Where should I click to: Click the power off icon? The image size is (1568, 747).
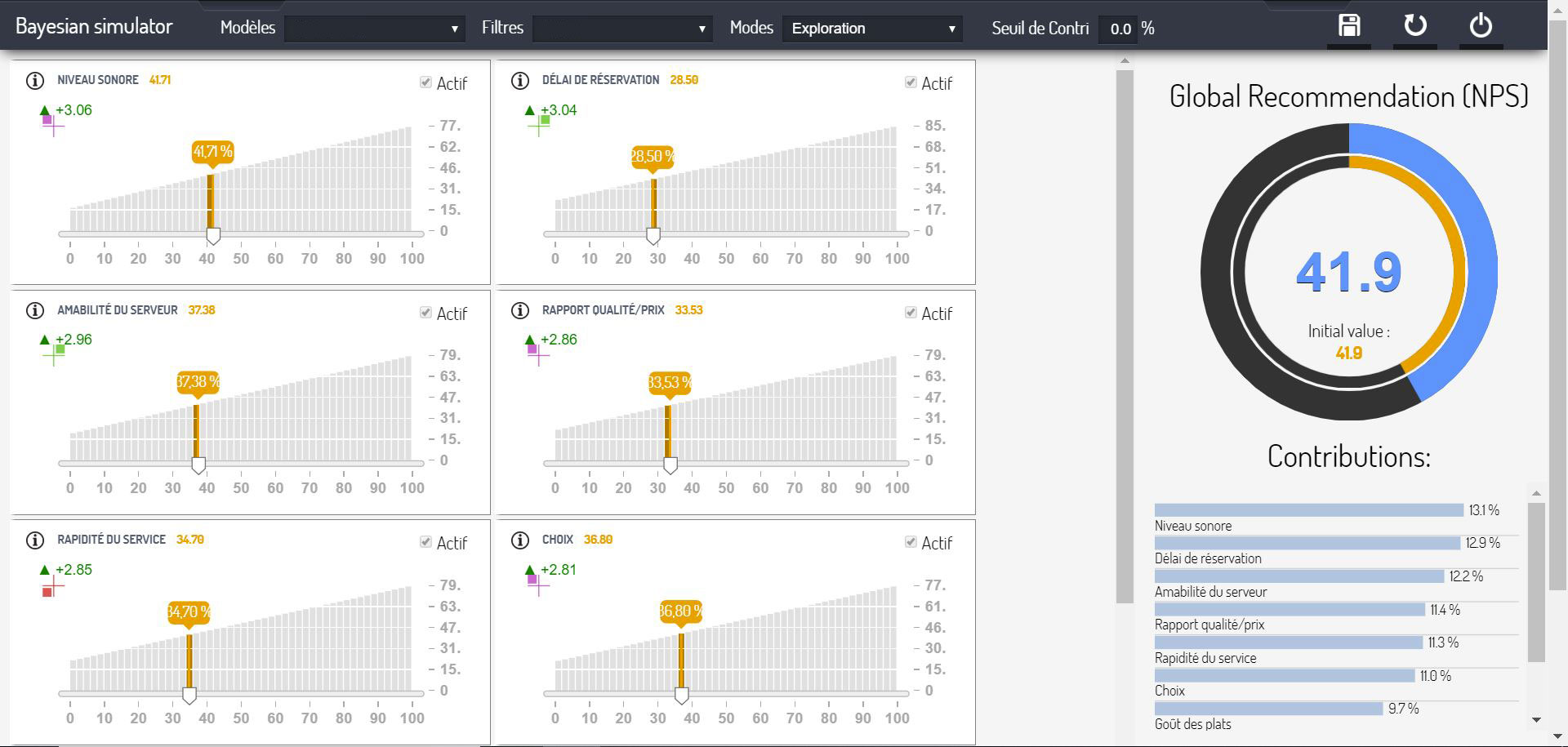click(x=1481, y=26)
